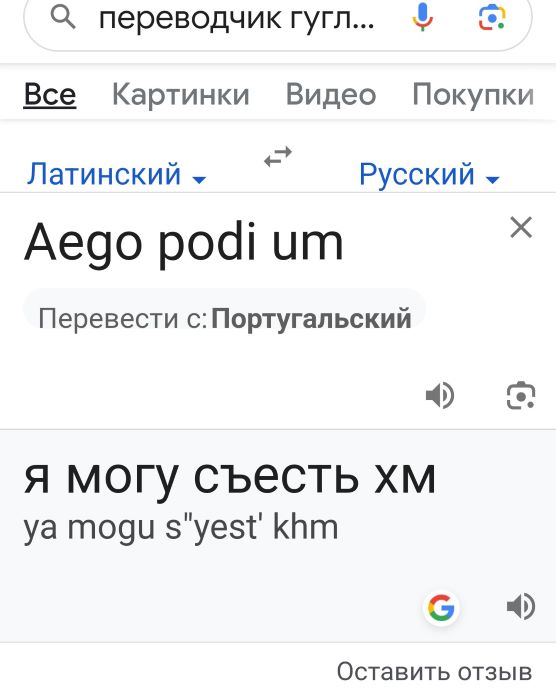Viewport: 556px width, 691px height.
Task: Open Google Lens camera search icon
Action: [492, 17]
